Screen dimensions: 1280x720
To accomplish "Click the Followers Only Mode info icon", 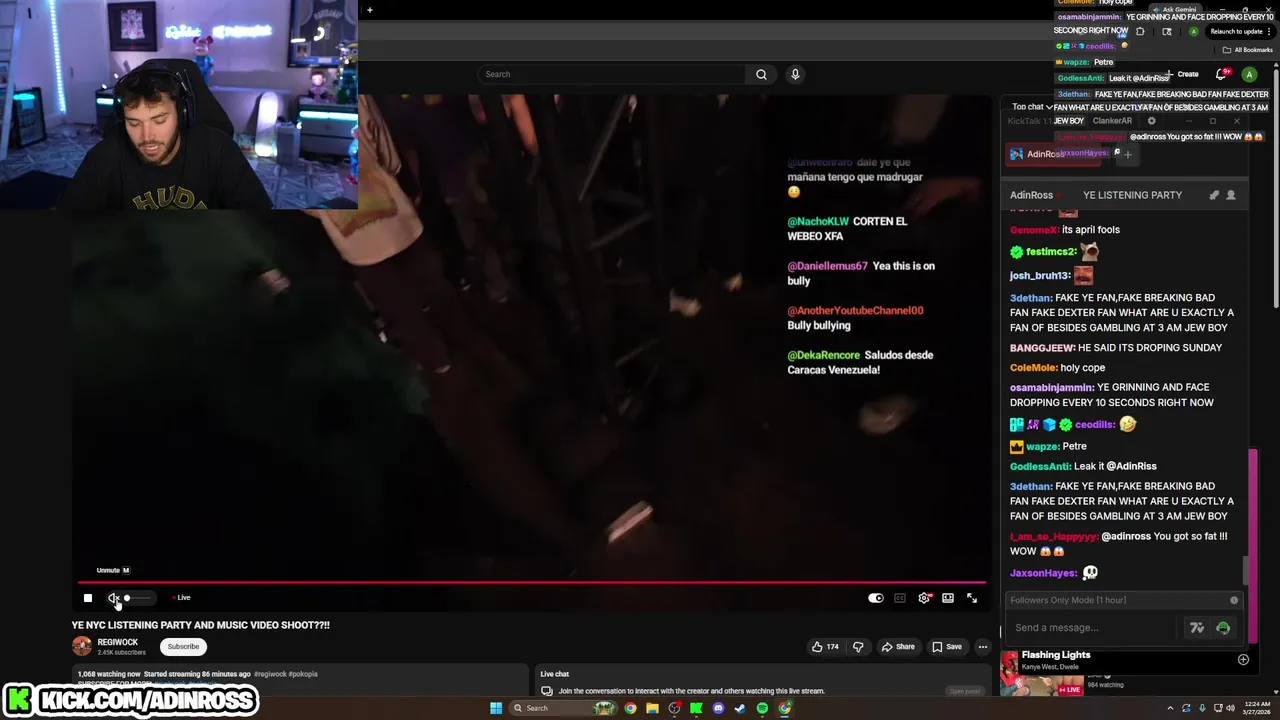I will pyautogui.click(x=1234, y=600).
